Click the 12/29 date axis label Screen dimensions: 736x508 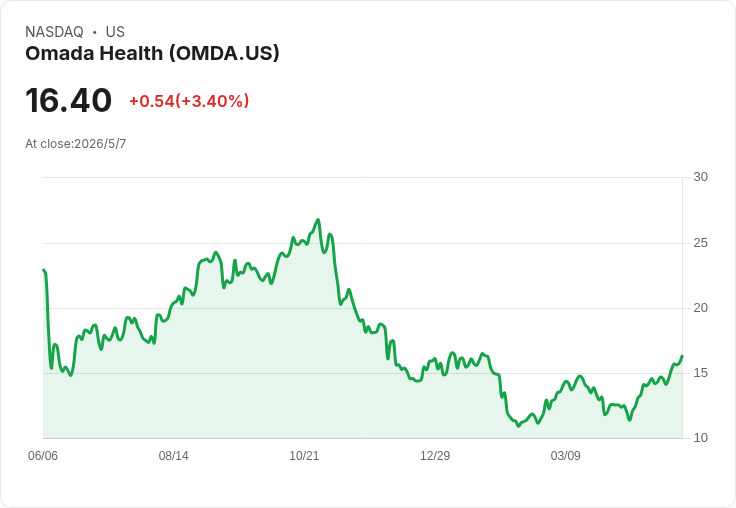(435, 456)
